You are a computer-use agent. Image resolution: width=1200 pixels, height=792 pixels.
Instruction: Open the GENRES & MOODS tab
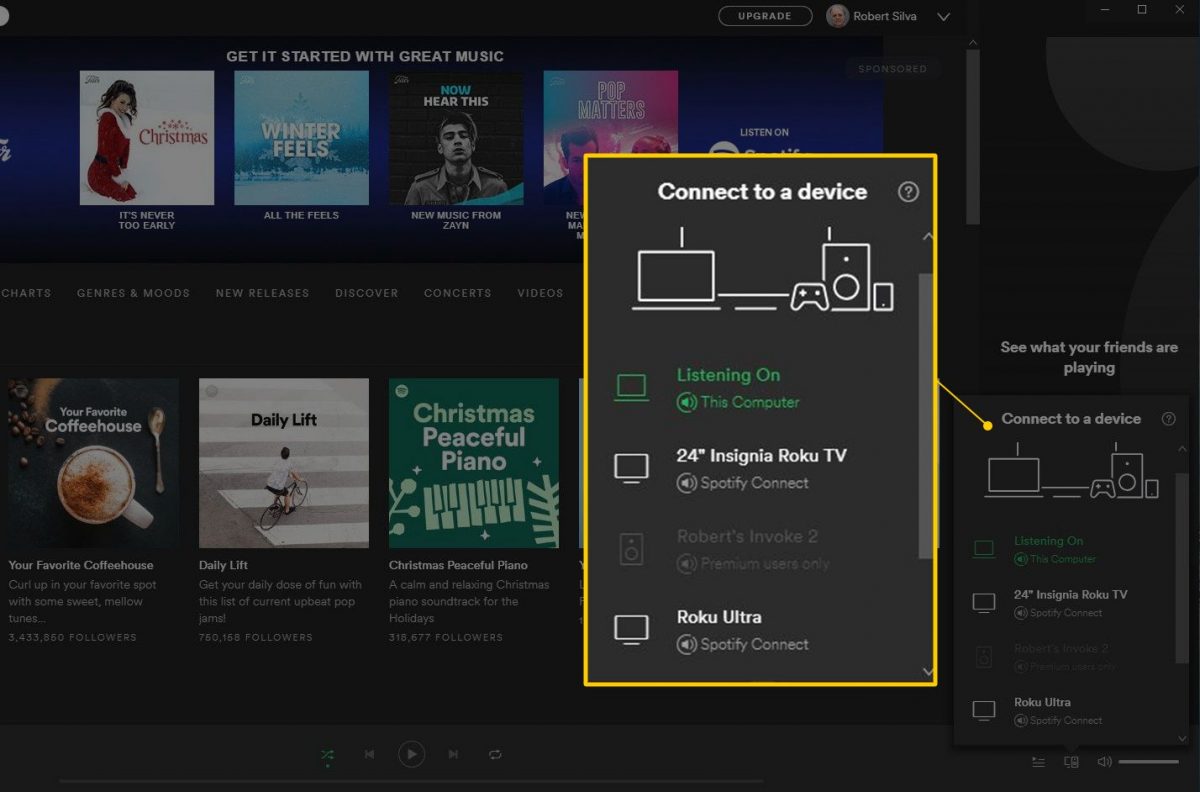click(133, 292)
